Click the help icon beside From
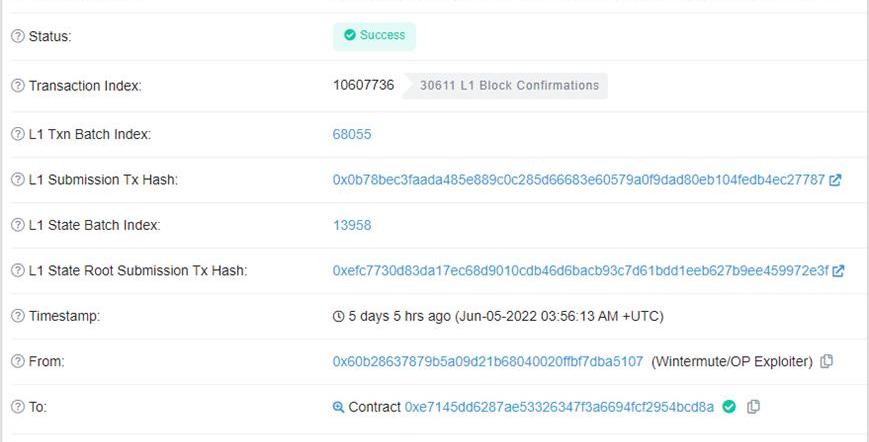The image size is (869, 442). coord(18,361)
